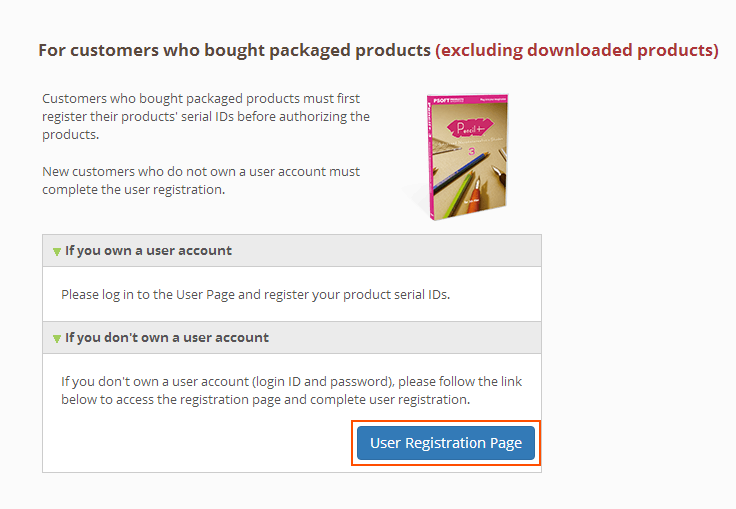Click the "If you own a user account" header
Viewport: 736px width, 509px height.
coord(148,250)
